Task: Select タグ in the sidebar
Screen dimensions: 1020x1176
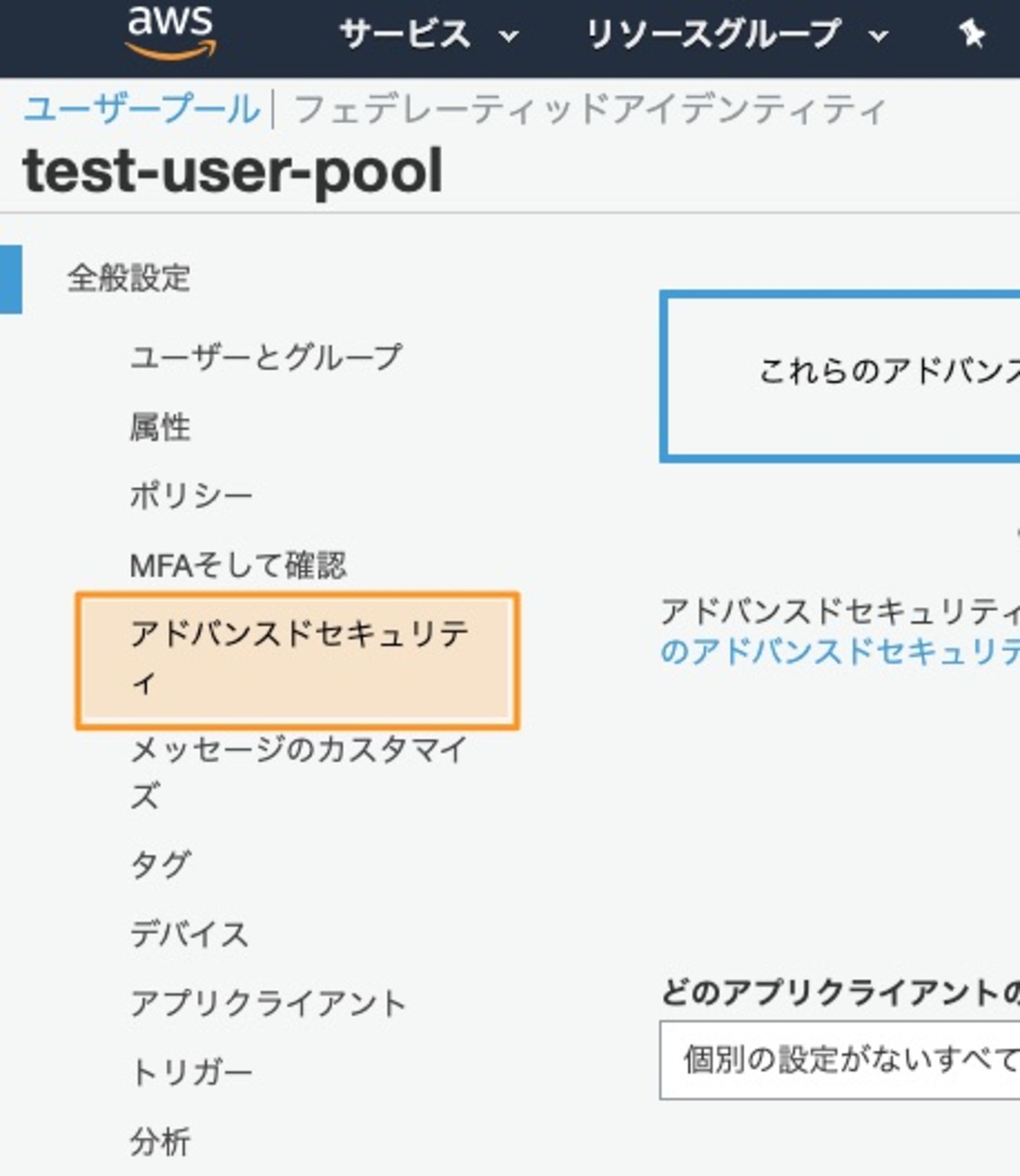Action: click(x=160, y=863)
